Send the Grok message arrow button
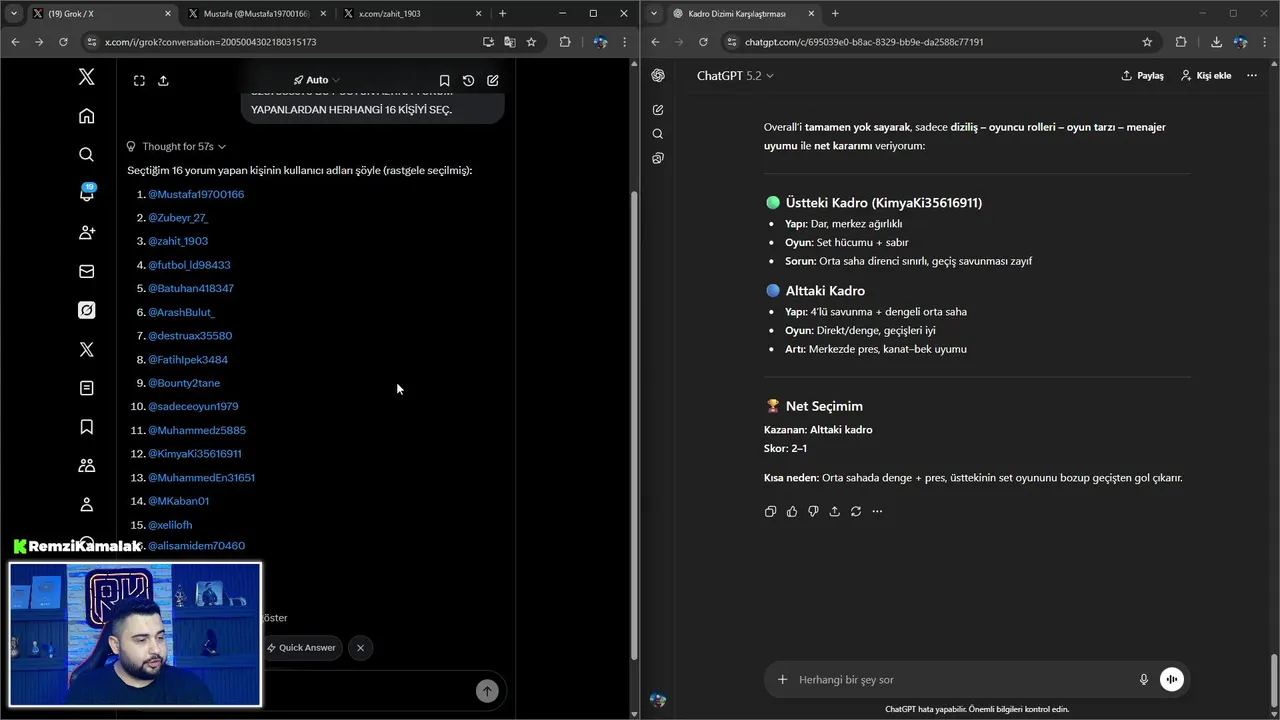 (487, 690)
